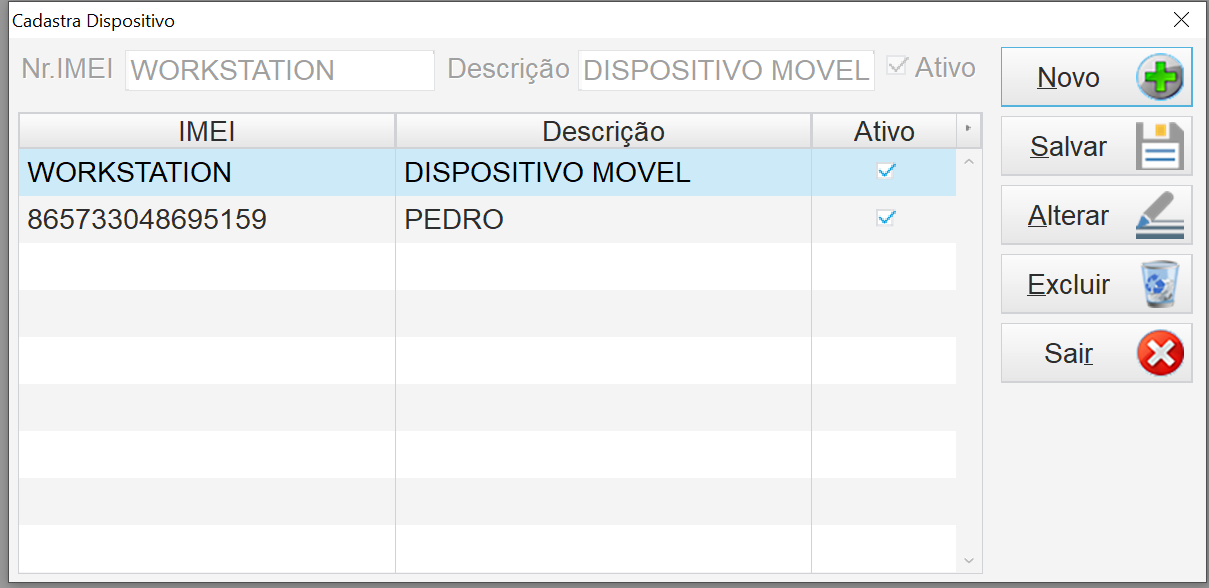Click the recycle bin Excluir icon
This screenshot has width=1209, height=588.
point(1159,285)
